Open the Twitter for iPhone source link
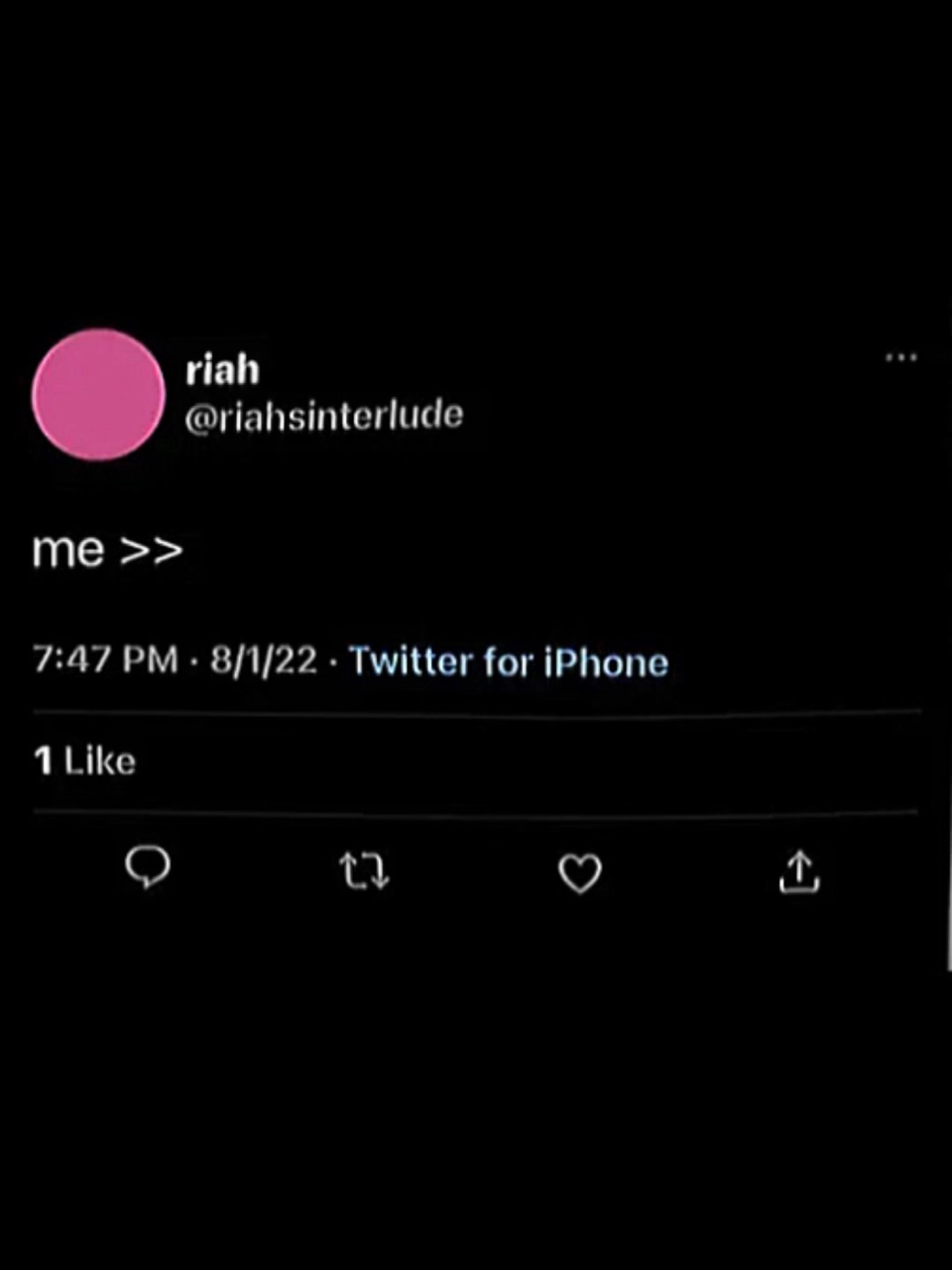This screenshot has height=1270, width=952. (509, 662)
